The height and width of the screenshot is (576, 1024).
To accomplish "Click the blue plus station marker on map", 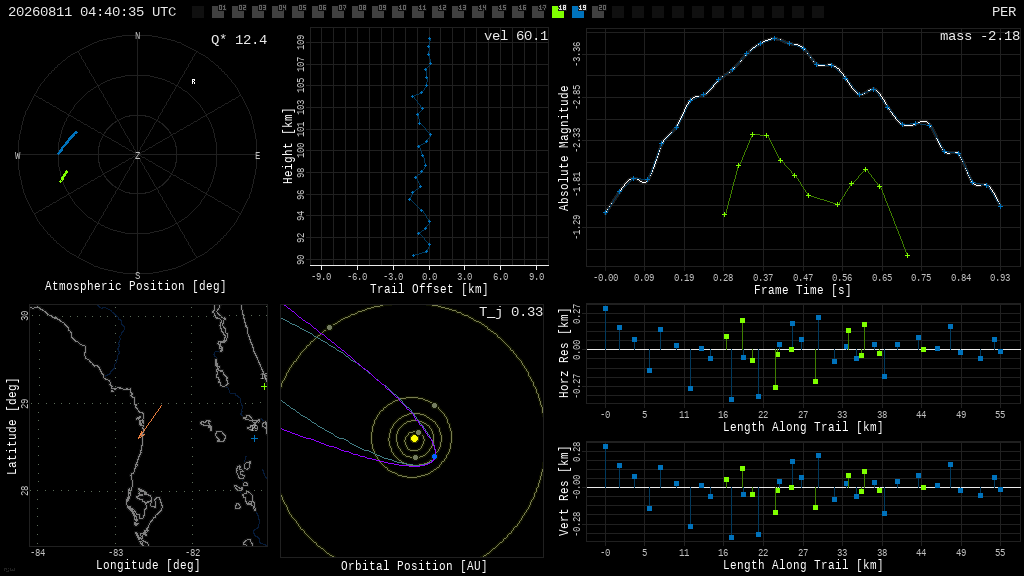I will tap(255, 438).
